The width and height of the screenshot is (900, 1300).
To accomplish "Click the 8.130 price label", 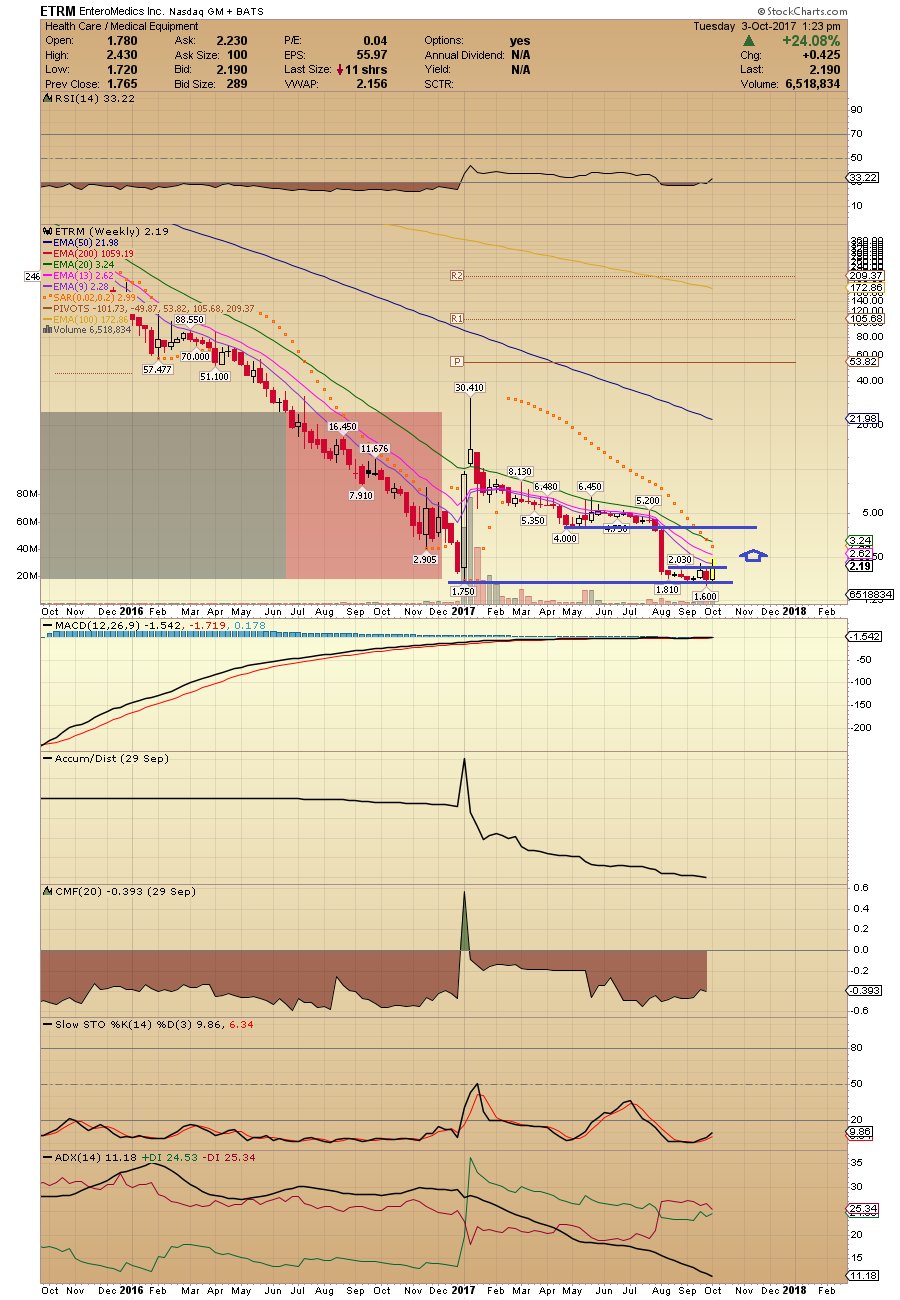I will [x=520, y=471].
